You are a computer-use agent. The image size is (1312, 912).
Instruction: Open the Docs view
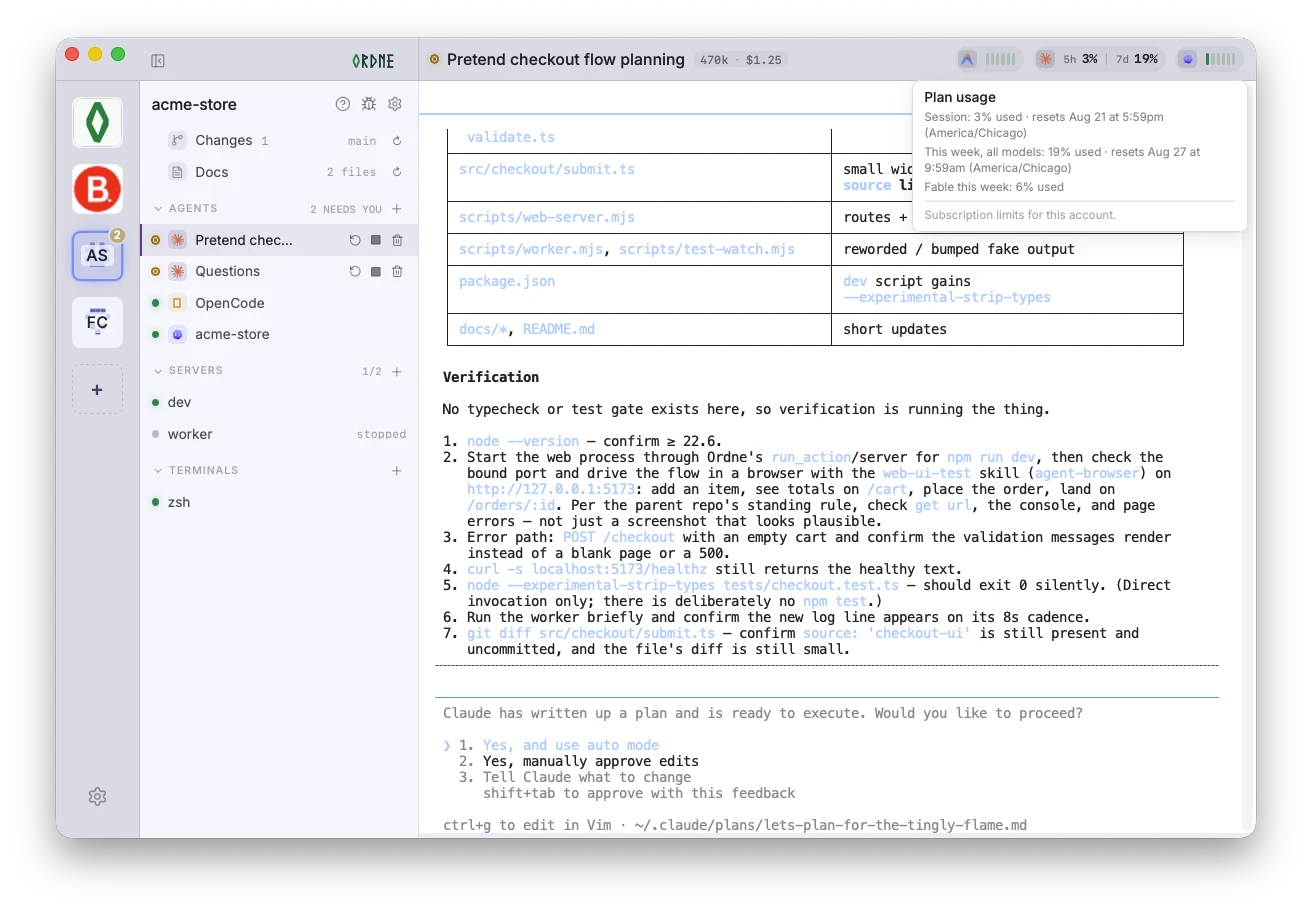click(279, 172)
